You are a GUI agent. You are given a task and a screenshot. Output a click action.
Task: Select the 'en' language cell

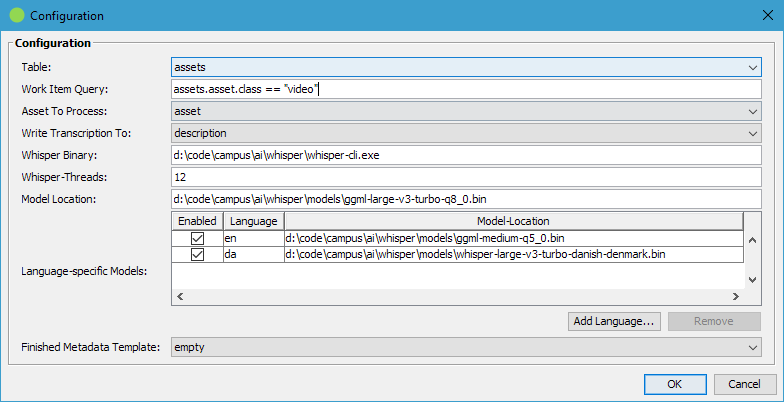point(254,238)
